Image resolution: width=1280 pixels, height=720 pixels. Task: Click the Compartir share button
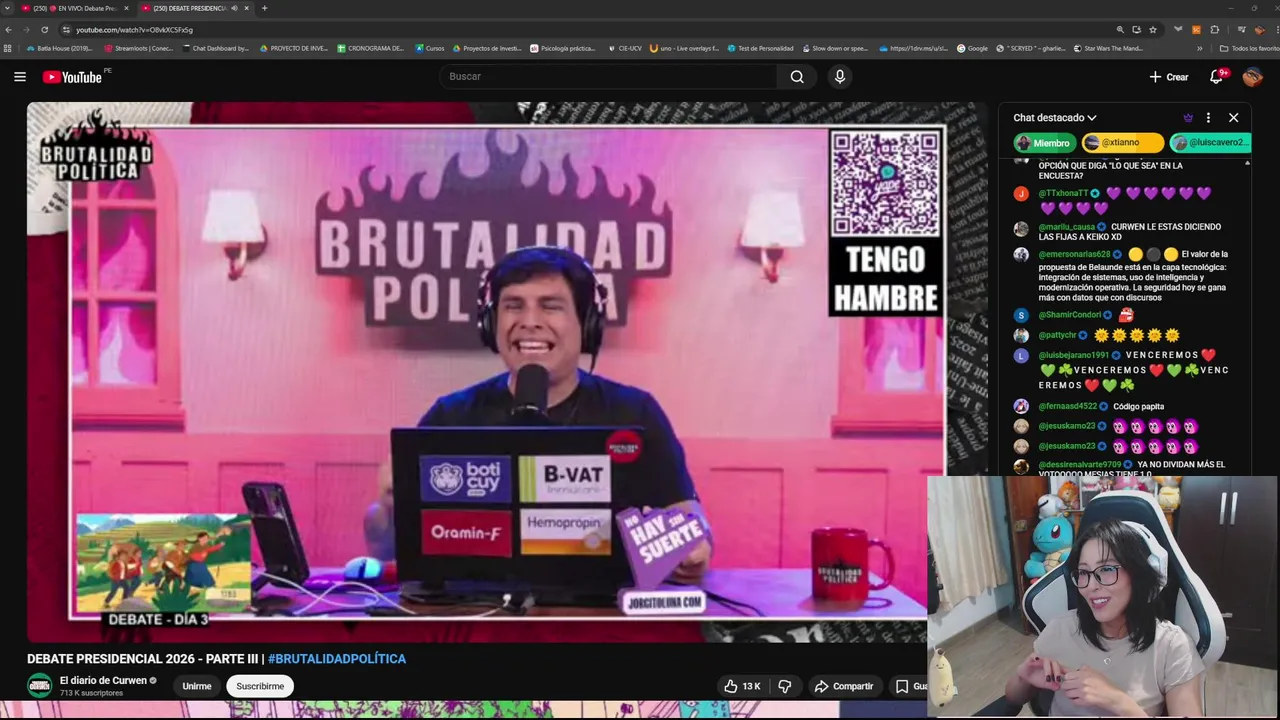pos(844,686)
